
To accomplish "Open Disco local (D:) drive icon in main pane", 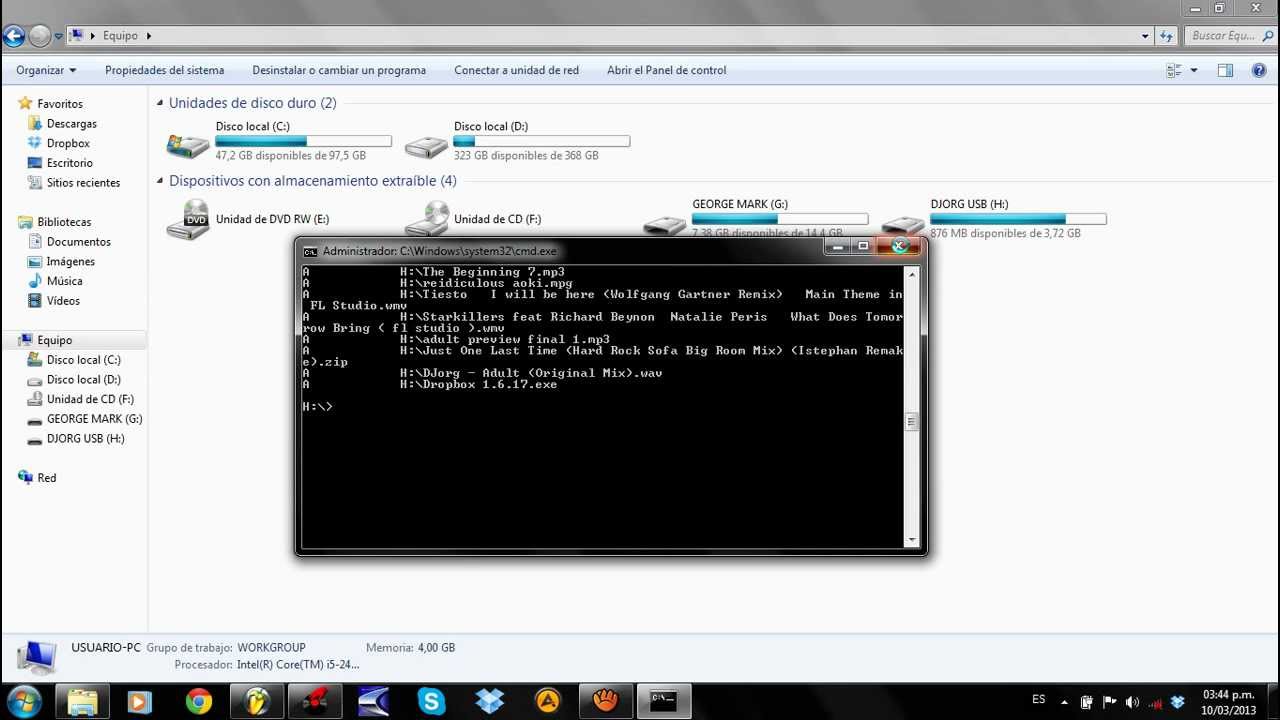I will [x=426, y=147].
